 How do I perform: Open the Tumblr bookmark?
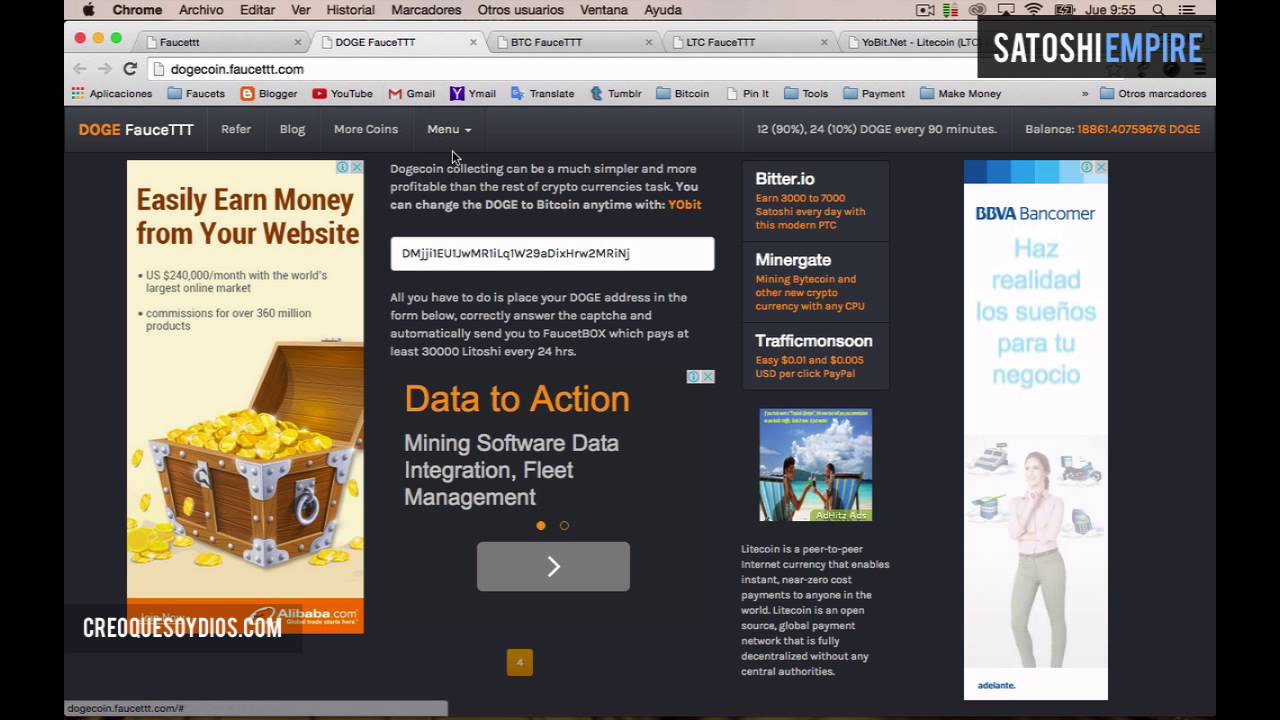615,93
